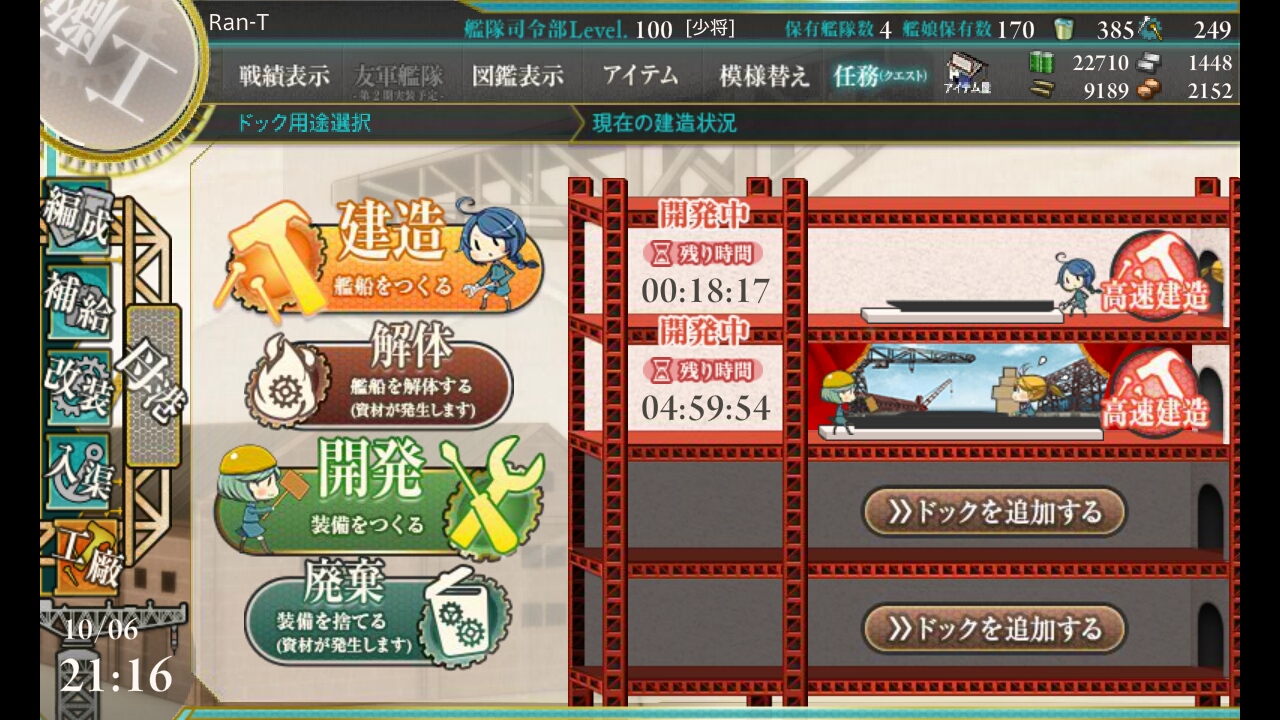Open the 改装 (remodel) sidebar icon
Image resolution: width=1280 pixels, height=720 pixels.
[x=78, y=385]
